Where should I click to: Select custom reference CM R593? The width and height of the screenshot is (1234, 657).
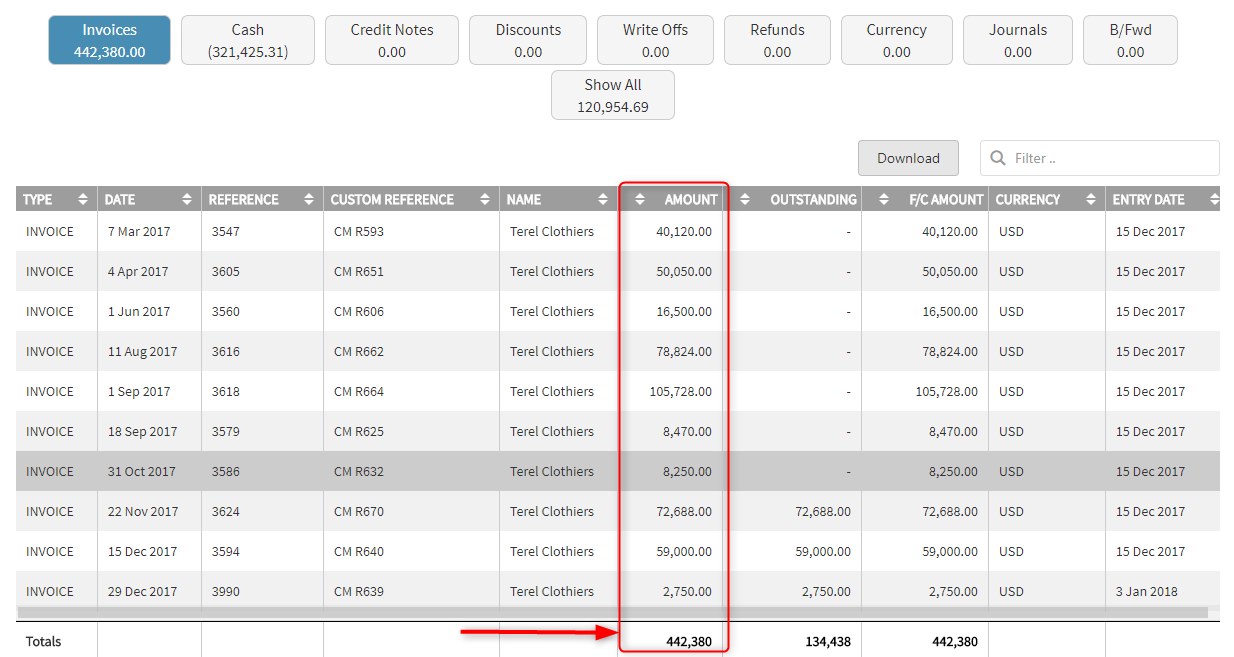(359, 231)
